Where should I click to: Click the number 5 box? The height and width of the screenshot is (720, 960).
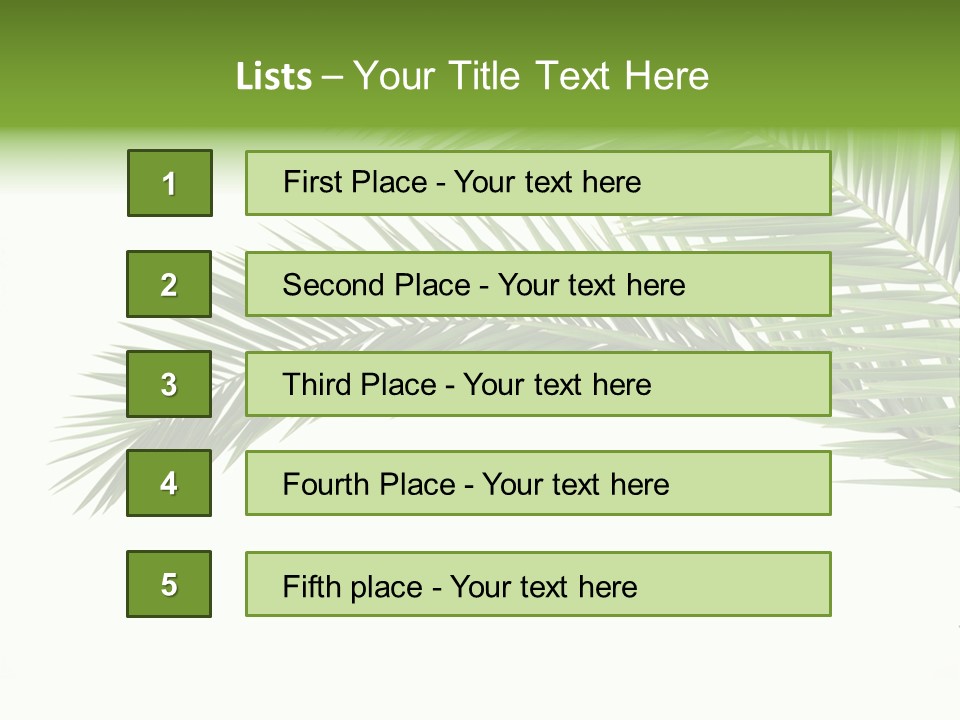169,584
